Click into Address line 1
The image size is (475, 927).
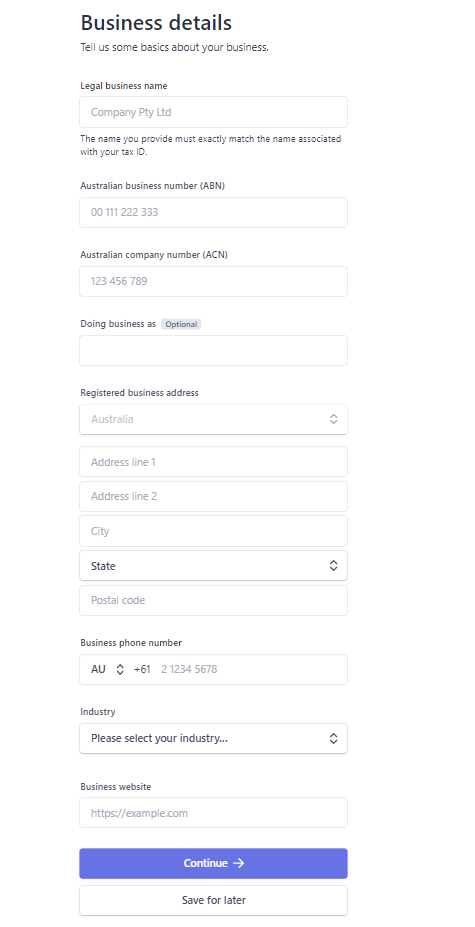[214, 462]
